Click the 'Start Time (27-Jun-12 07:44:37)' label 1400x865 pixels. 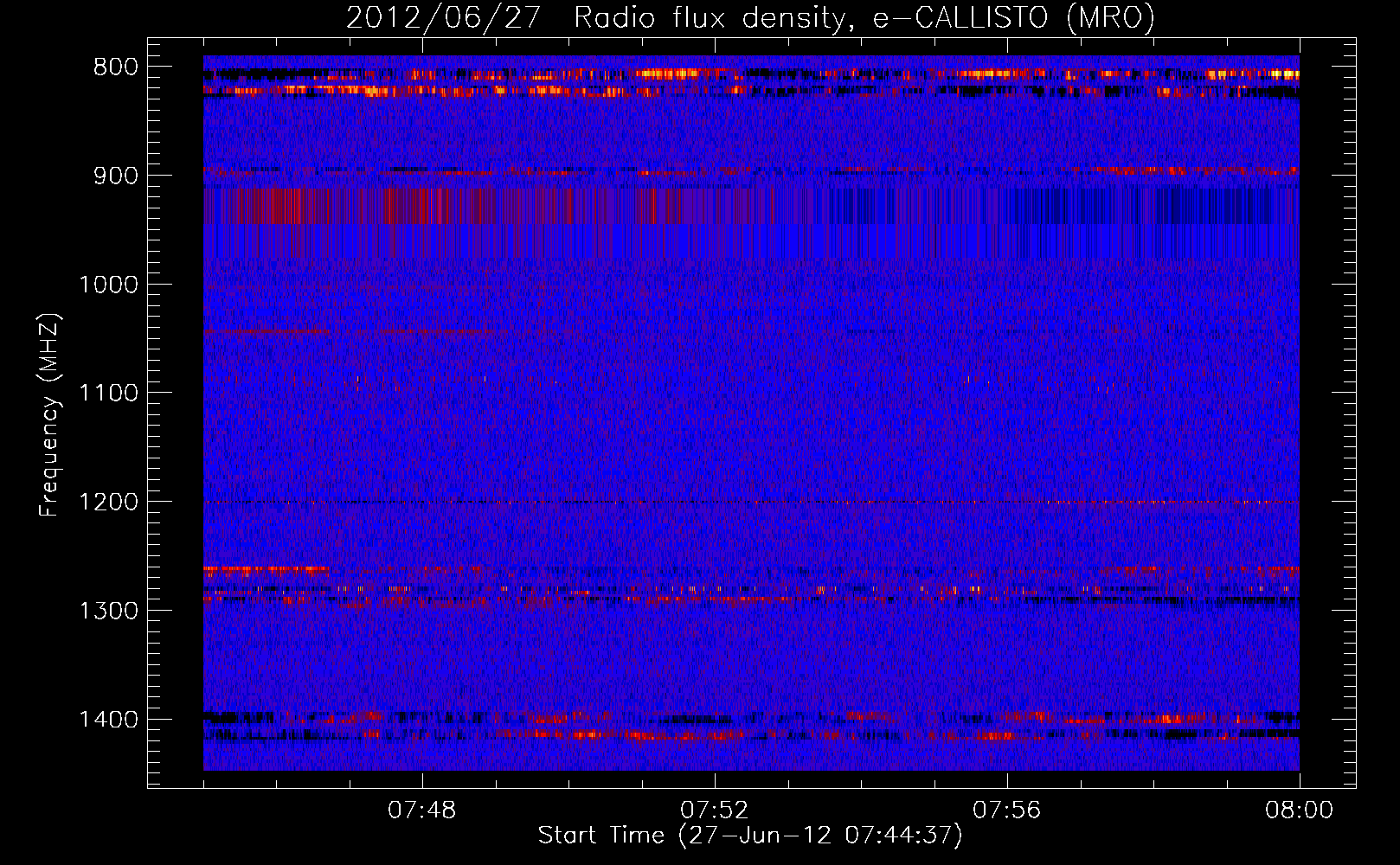tap(750, 836)
